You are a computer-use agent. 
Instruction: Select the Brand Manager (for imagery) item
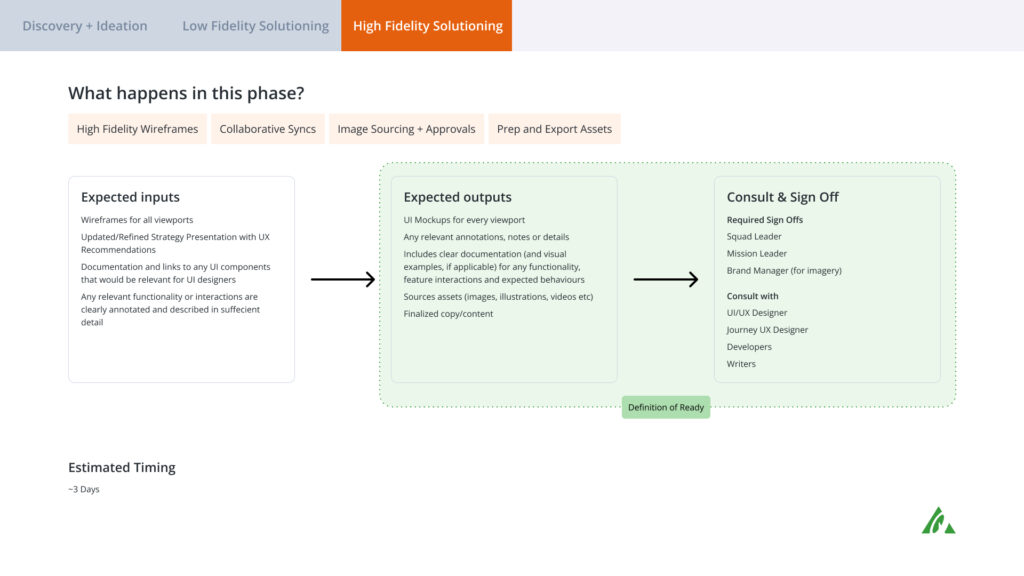click(784, 270)
